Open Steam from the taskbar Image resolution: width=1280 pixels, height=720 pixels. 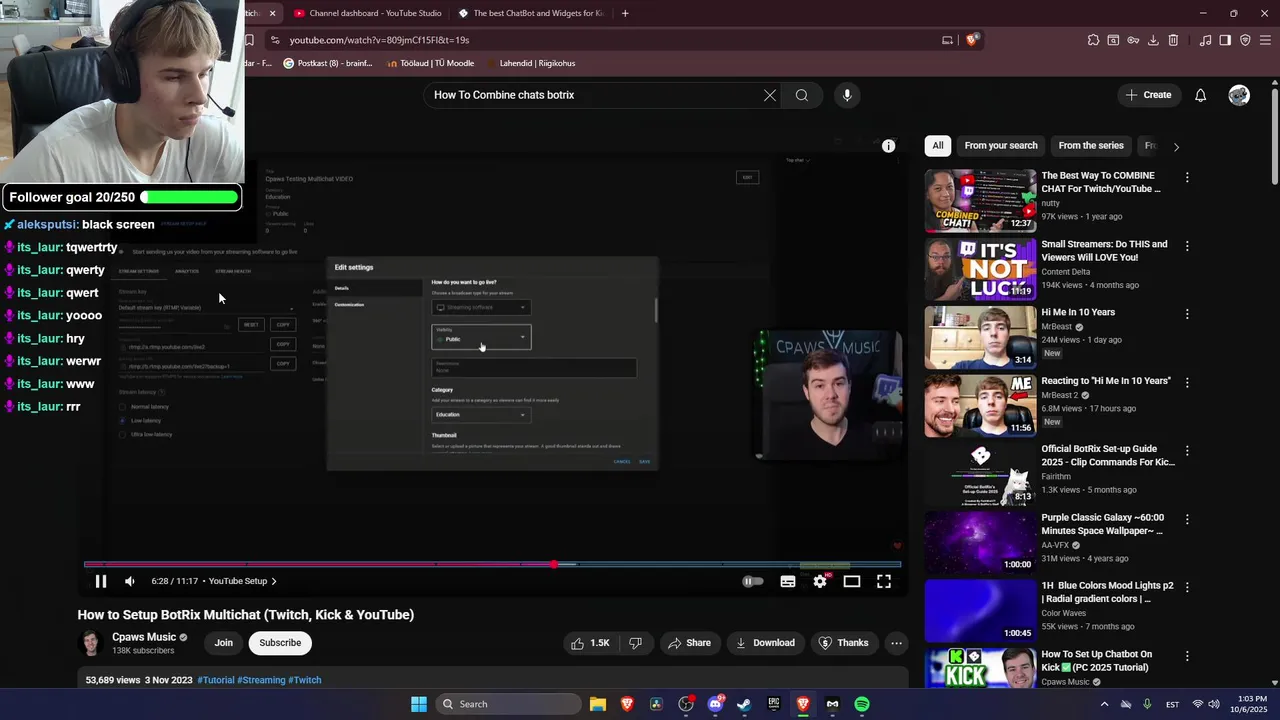[744, 704]
